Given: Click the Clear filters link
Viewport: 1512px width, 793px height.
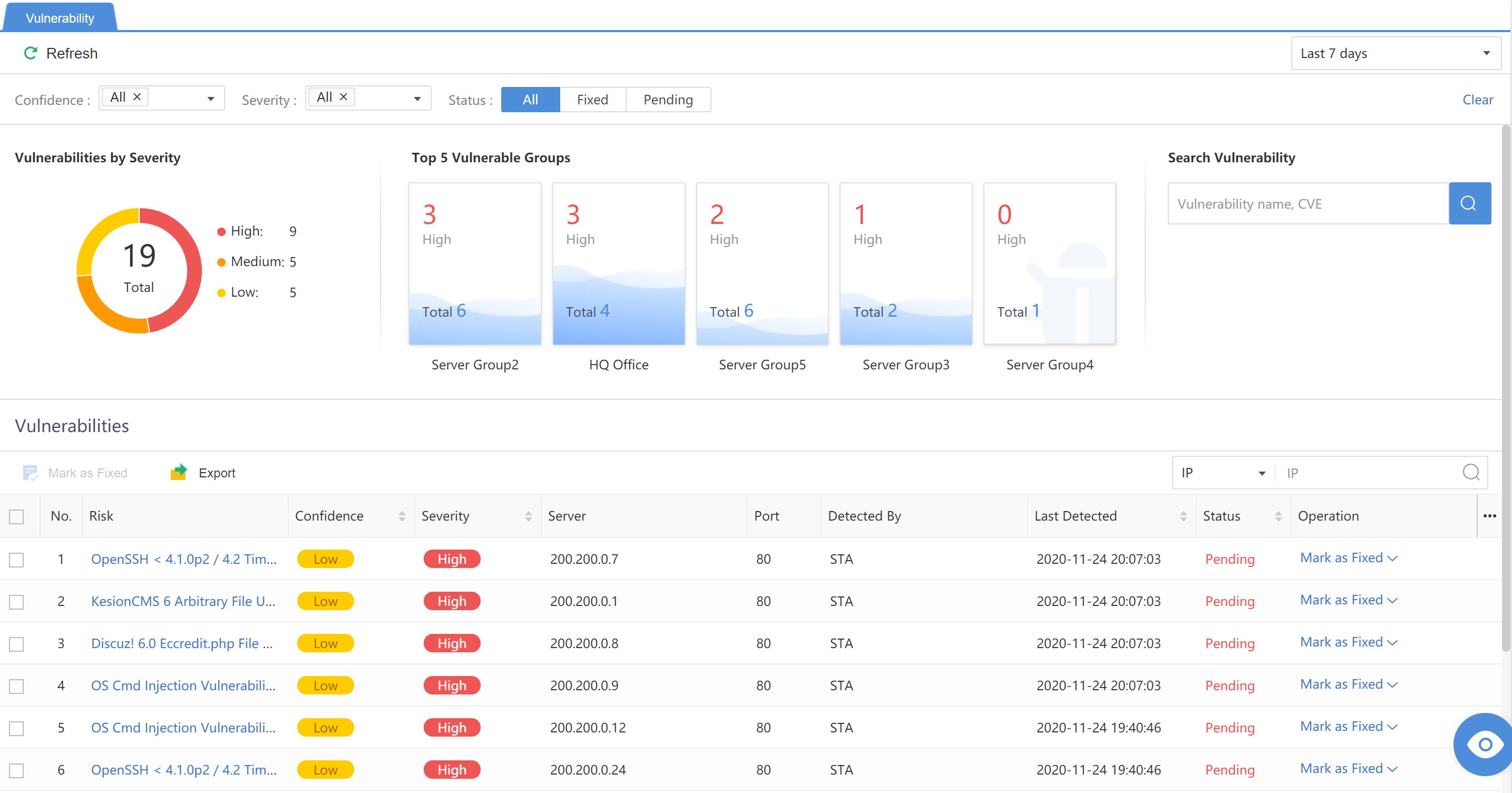Looking at the screenshot, I should pos(1477,100).
